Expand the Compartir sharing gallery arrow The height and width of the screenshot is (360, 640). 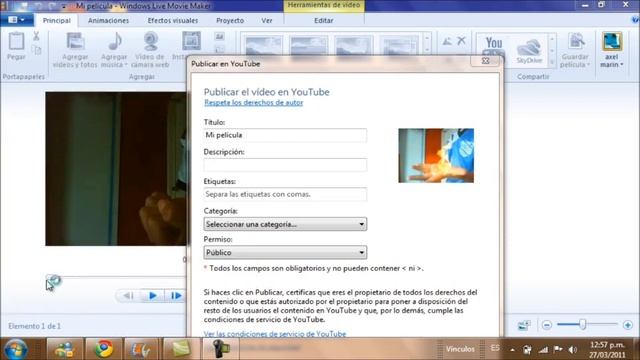552,62
